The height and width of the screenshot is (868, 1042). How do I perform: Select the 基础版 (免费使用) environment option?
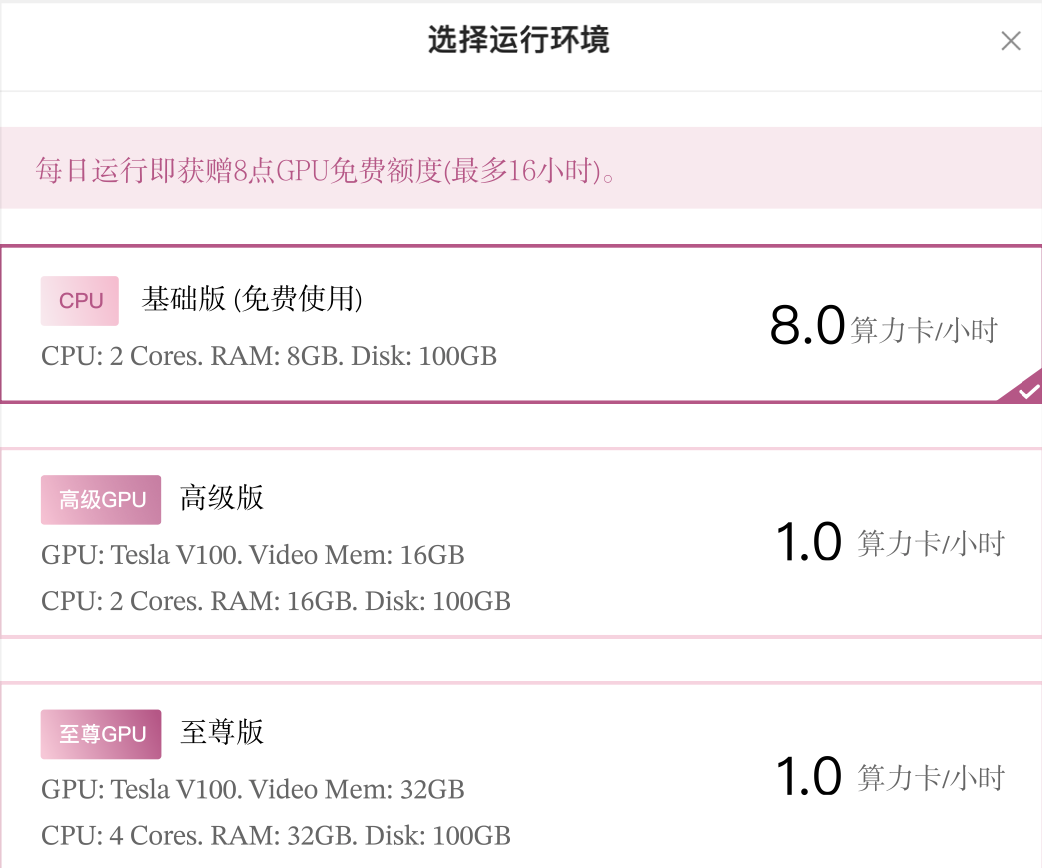521,324
